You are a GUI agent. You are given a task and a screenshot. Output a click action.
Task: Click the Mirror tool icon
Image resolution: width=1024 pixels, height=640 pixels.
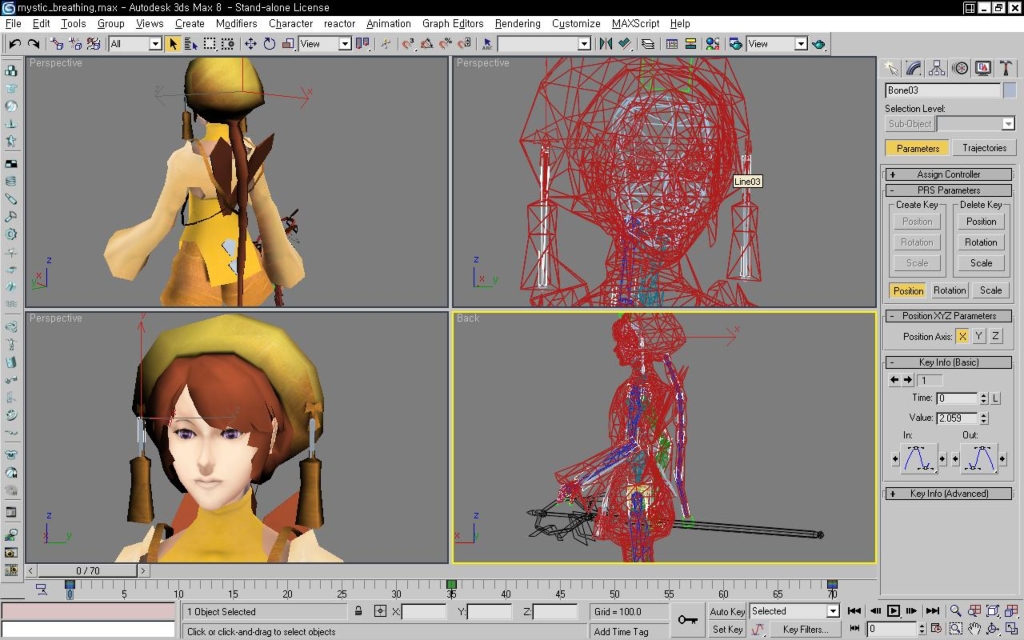click(606, 44)
